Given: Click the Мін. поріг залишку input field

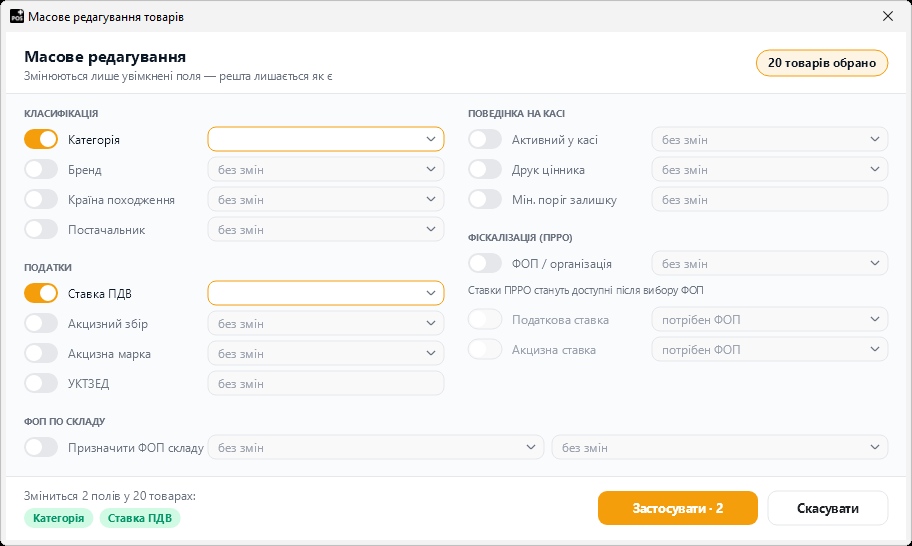Looking at the screenshot, I should point(770,199).
